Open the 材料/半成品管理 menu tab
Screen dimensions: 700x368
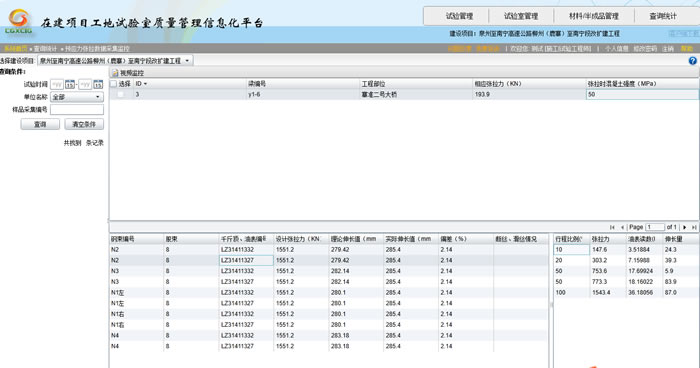(594, 16)
